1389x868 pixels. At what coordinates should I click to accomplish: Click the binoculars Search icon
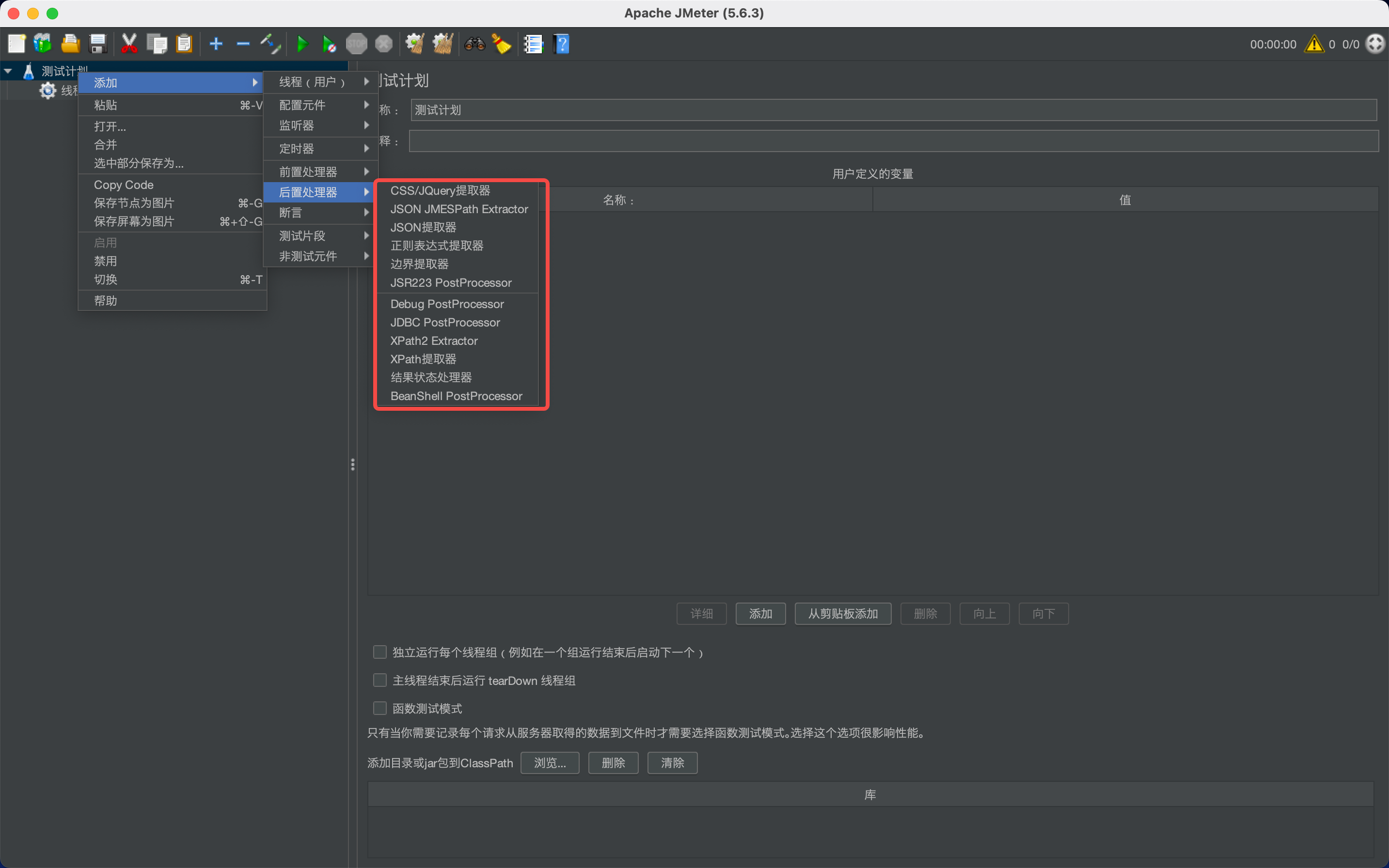474,44
